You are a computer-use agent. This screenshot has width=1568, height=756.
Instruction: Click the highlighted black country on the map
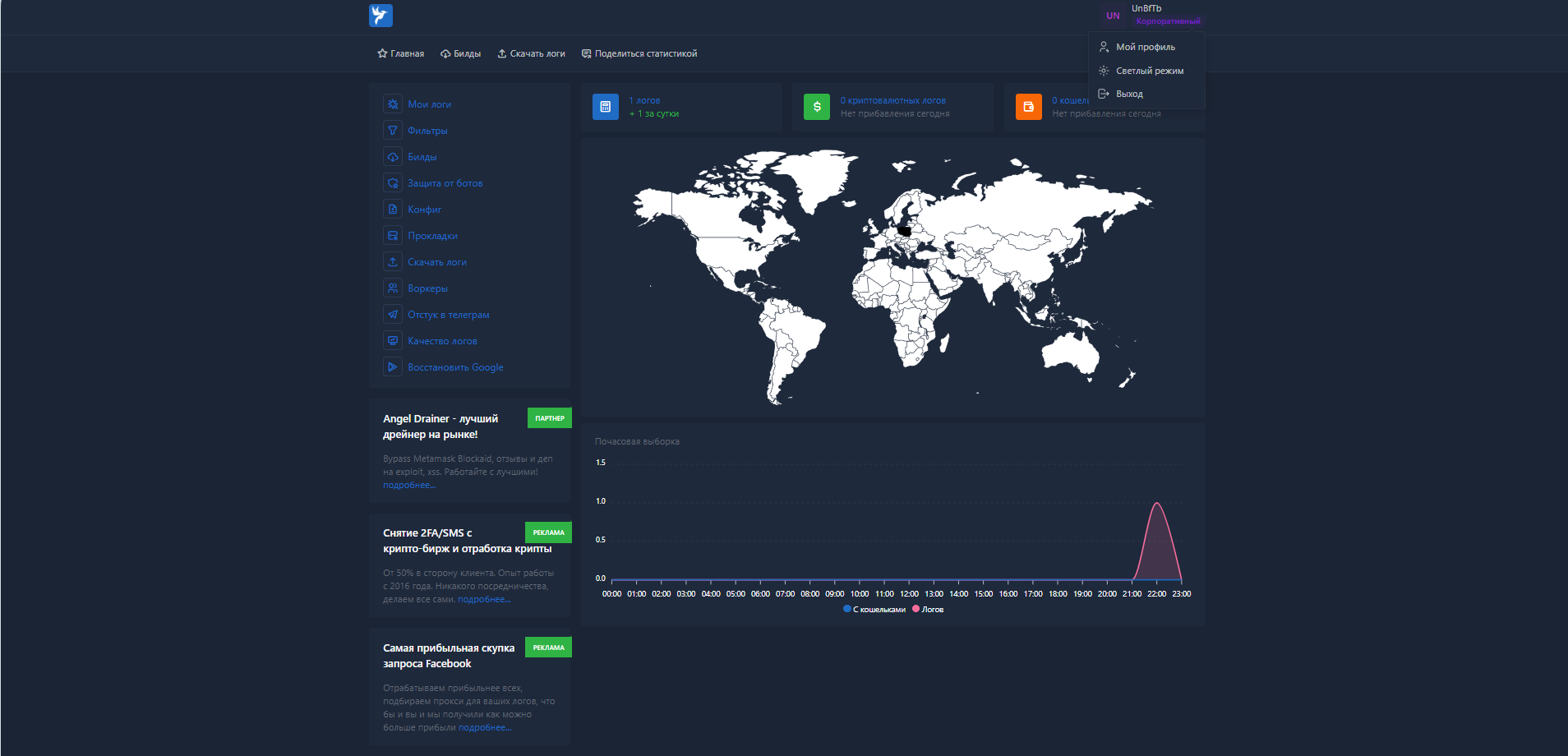coord(905,231)
